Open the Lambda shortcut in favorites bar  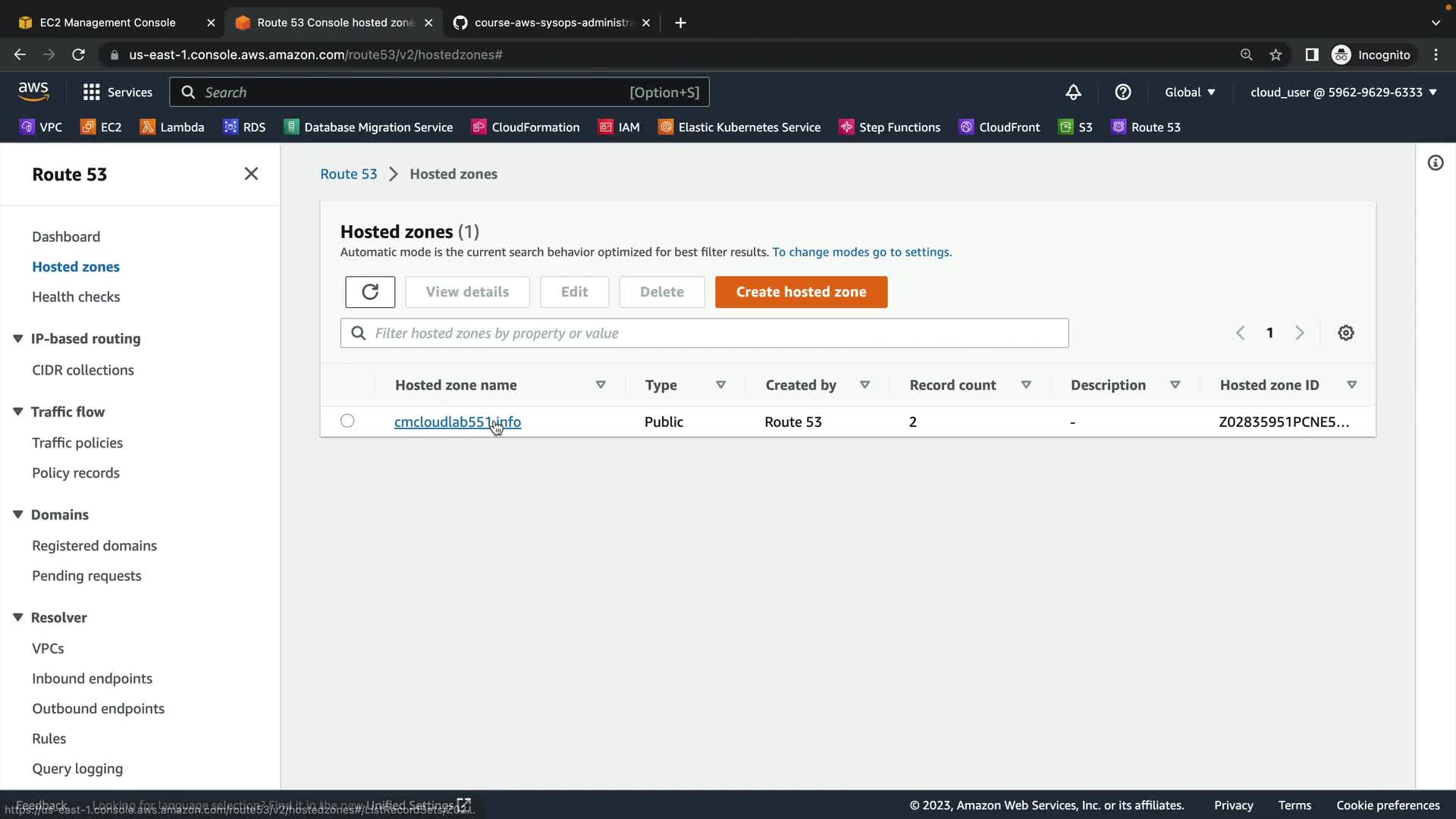click(x=172, y=127)
